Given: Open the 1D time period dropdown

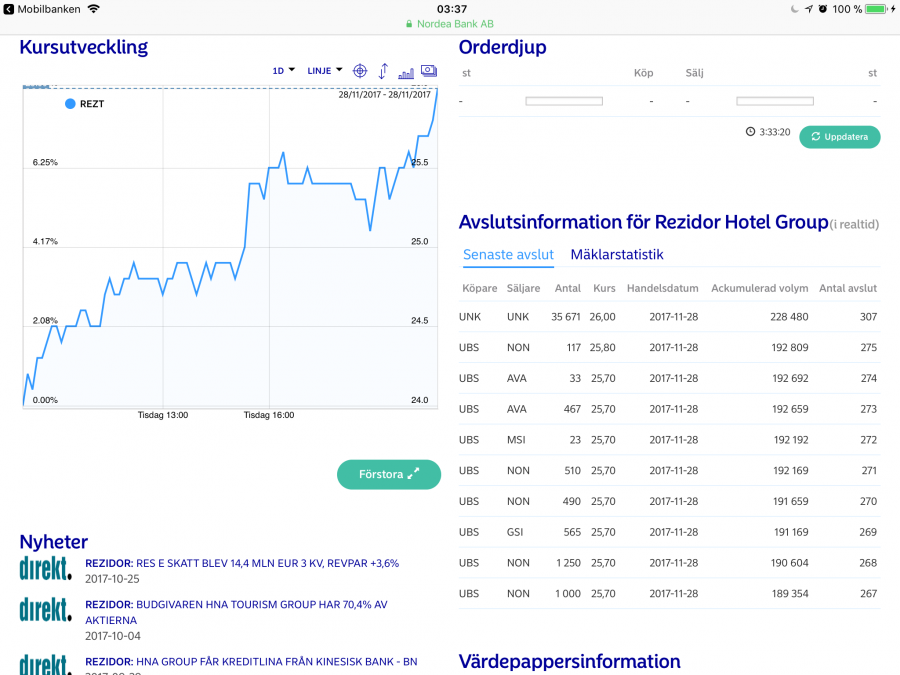Looking at the screenshot, I should (284, 71).
